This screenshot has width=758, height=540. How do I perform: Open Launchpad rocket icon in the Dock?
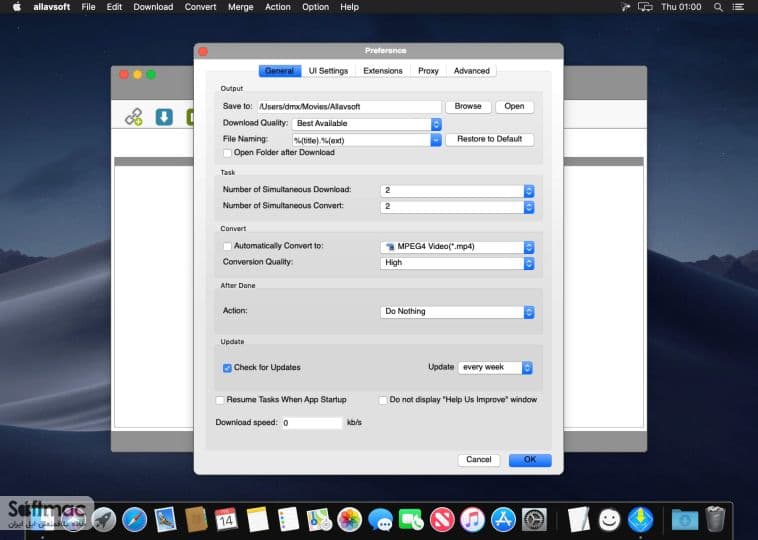pos(104,520)
